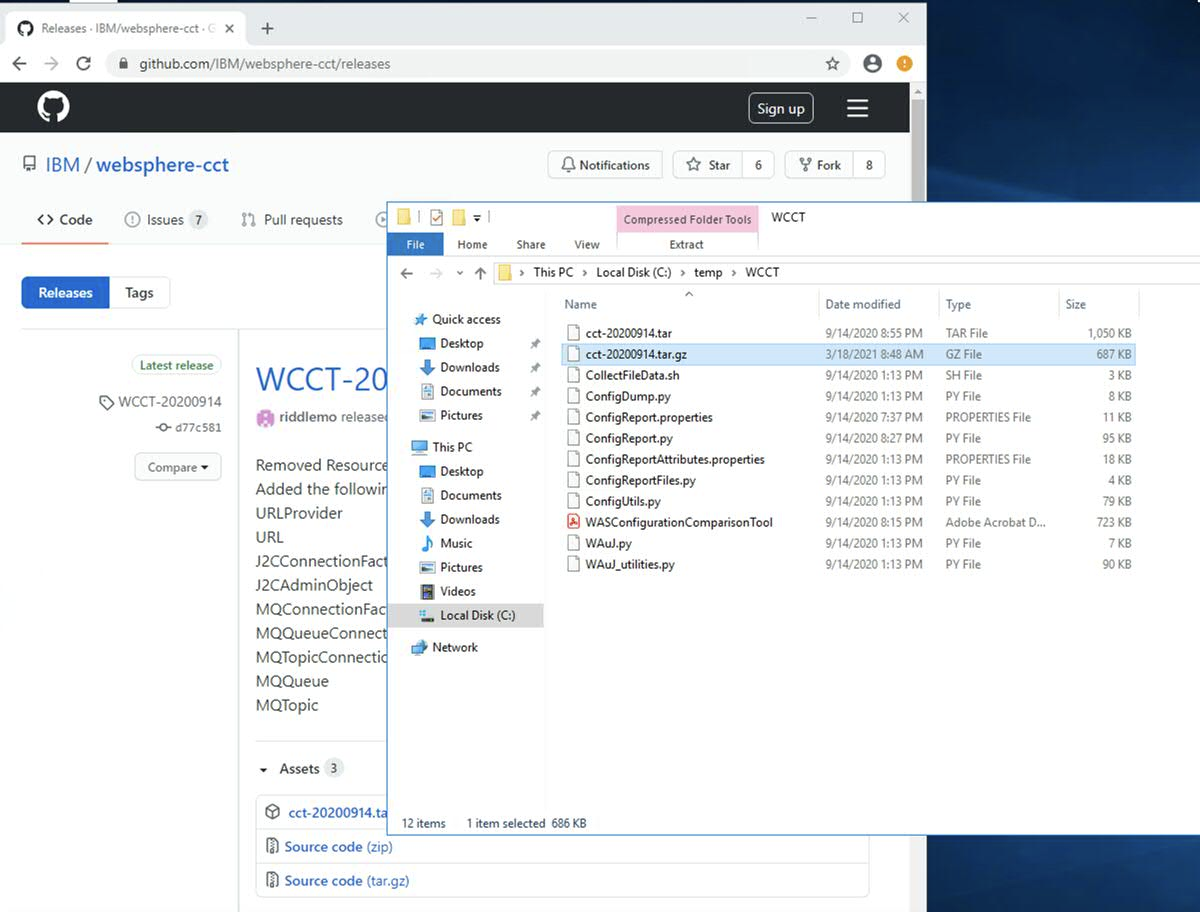Click the GitHub logo in the header
The width and height of the screenshot is (1200, 912).
pyautogui.click(x=52, y=106)
